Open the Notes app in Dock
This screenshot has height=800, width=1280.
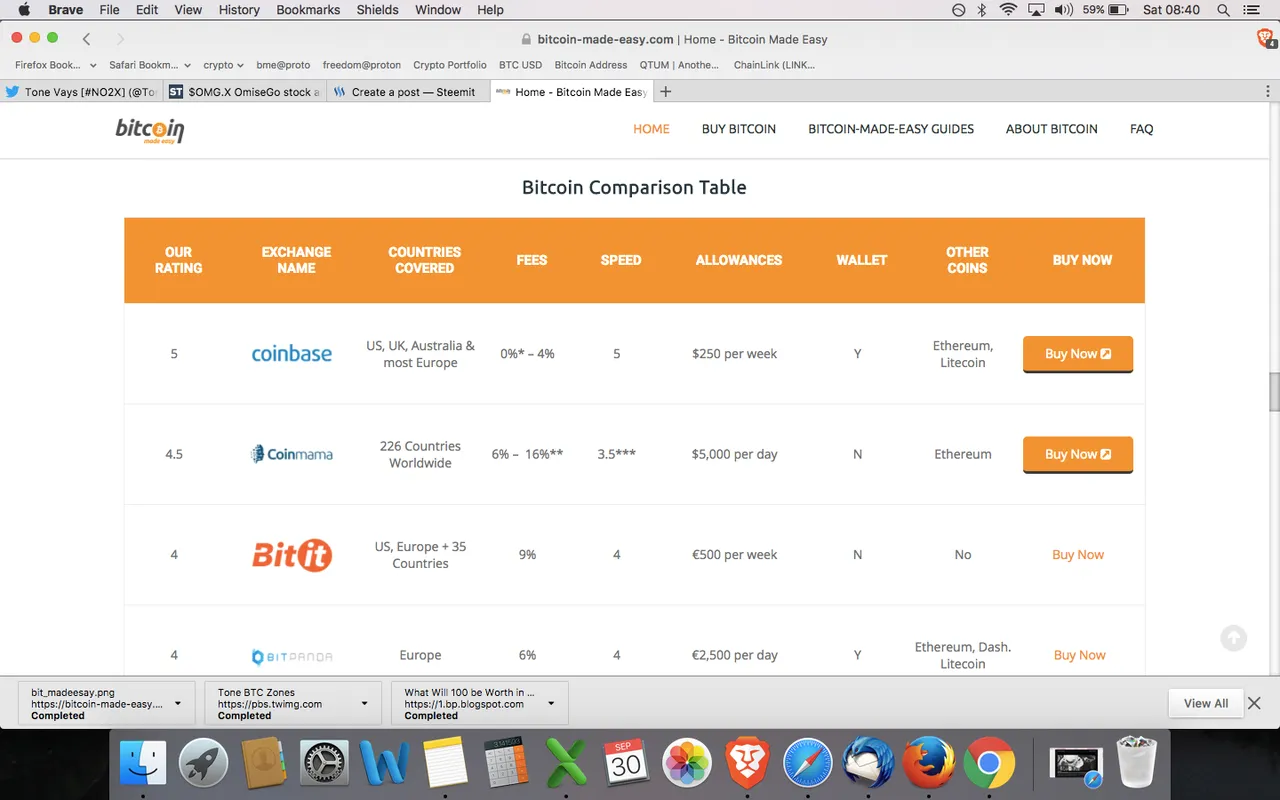[445, 764]
